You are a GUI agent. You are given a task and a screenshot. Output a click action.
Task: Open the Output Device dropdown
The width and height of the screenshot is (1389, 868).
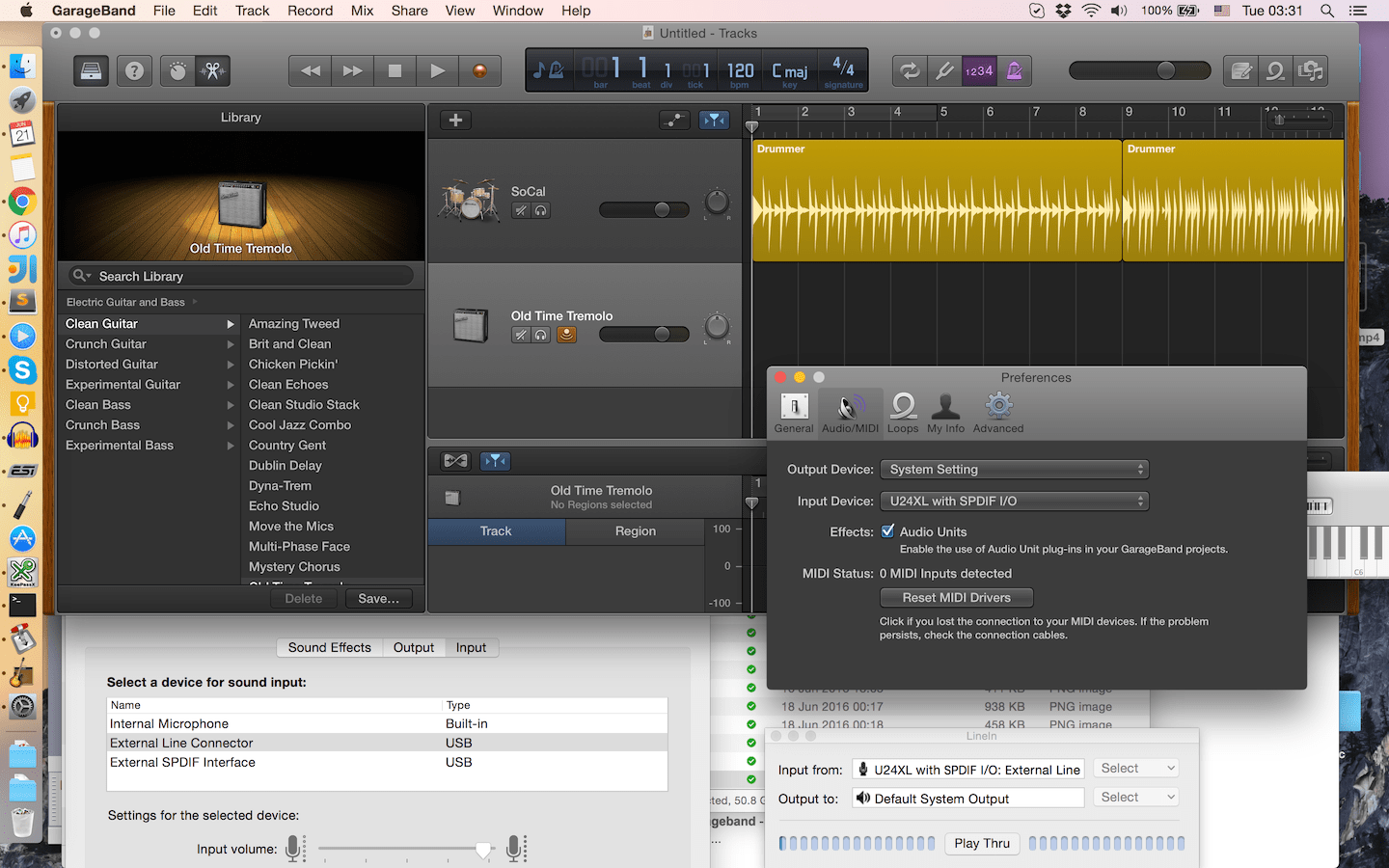click(x=1014, y=469)
